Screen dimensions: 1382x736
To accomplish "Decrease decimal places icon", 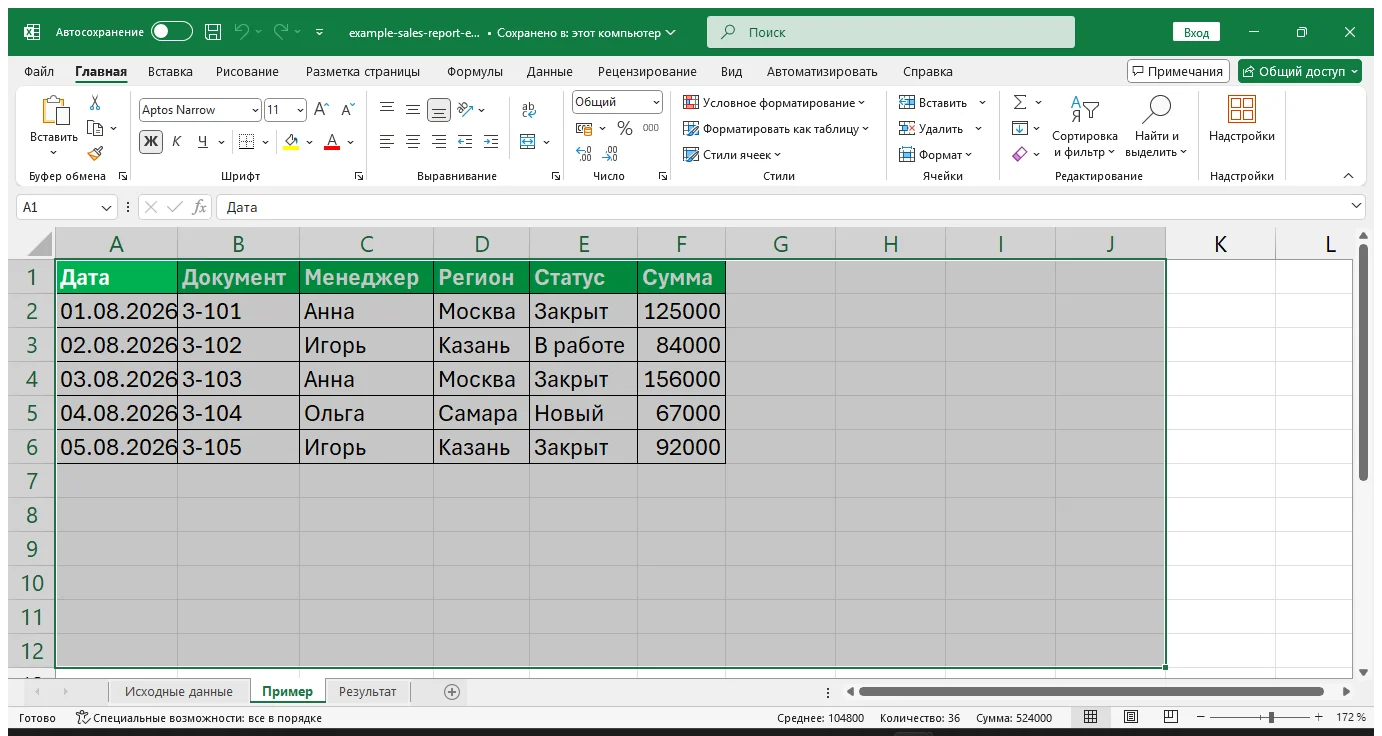I will point(610,154).
